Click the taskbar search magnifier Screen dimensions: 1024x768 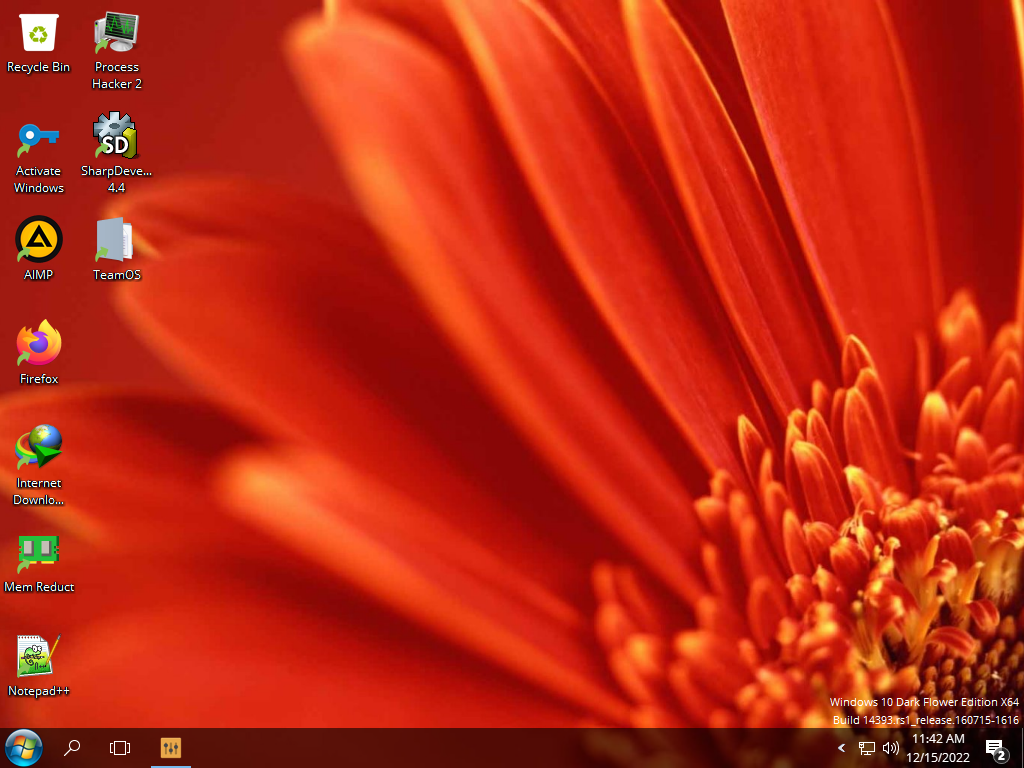pyautogui.click(x=72, y=747)
